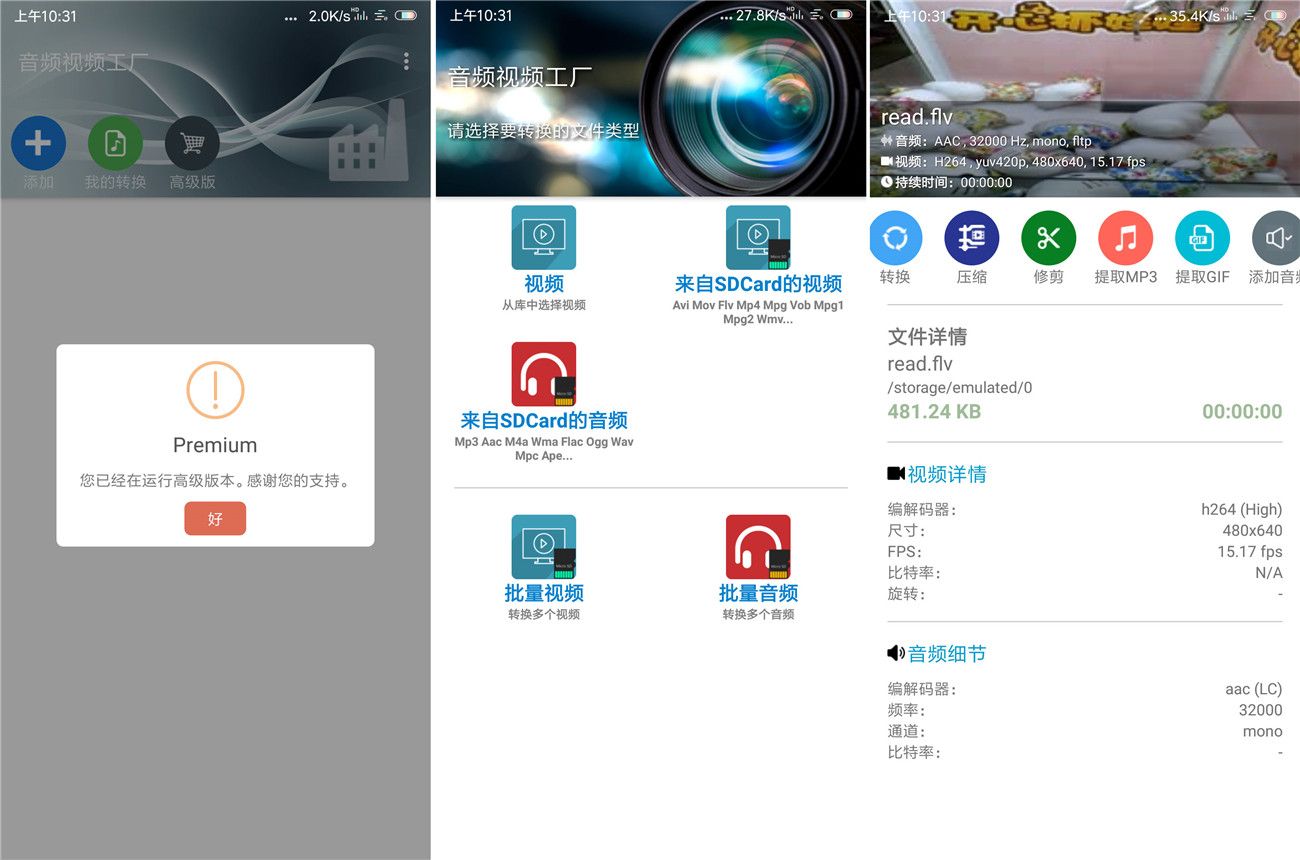This screenshot has width=1300, height=860.
Task: Open the 高级版 shopping cart icon
Action: coord(192,144)
